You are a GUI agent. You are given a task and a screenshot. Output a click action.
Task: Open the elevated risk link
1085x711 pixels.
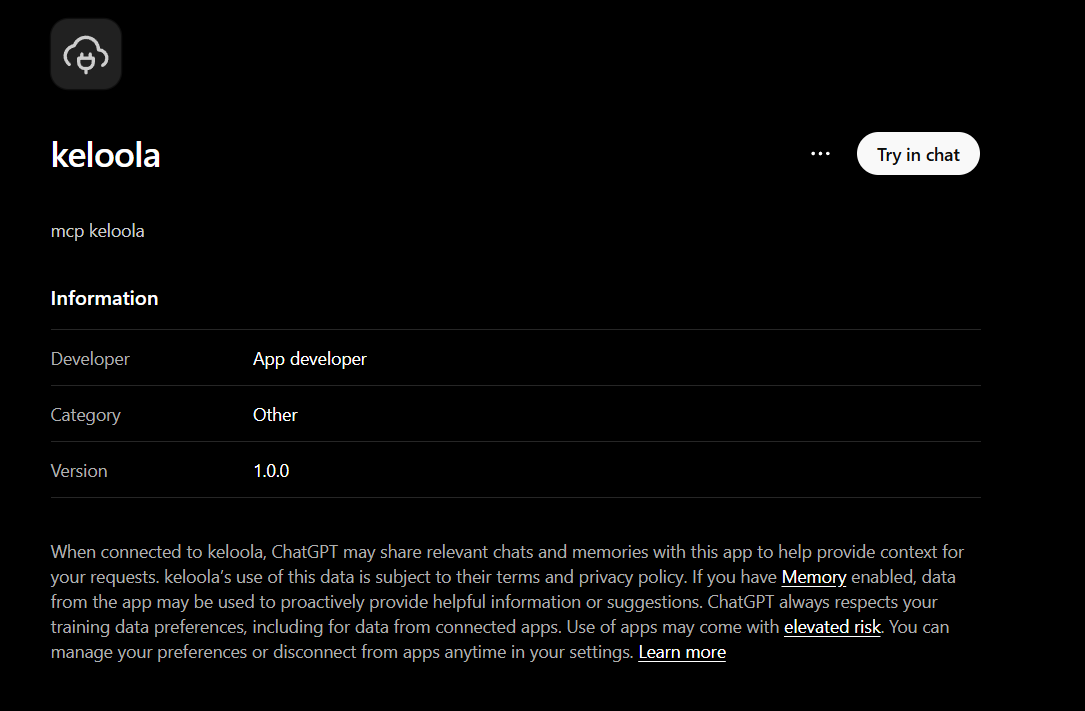pyautogui.click(x=832, y=627)
